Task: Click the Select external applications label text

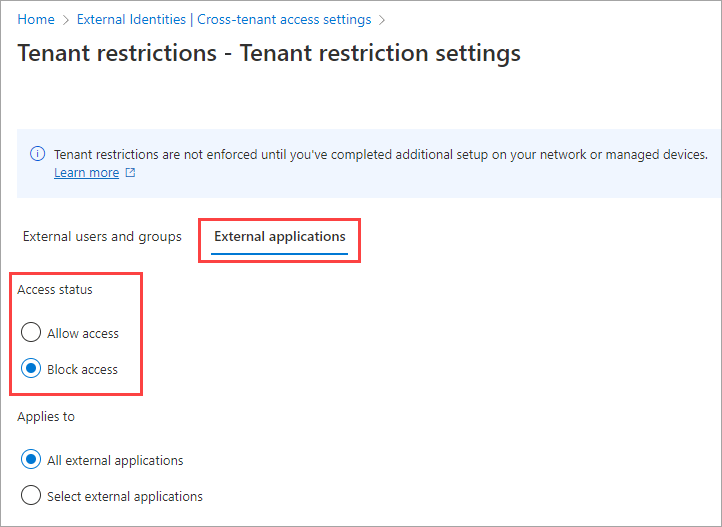Action: [x=125, y=496]
